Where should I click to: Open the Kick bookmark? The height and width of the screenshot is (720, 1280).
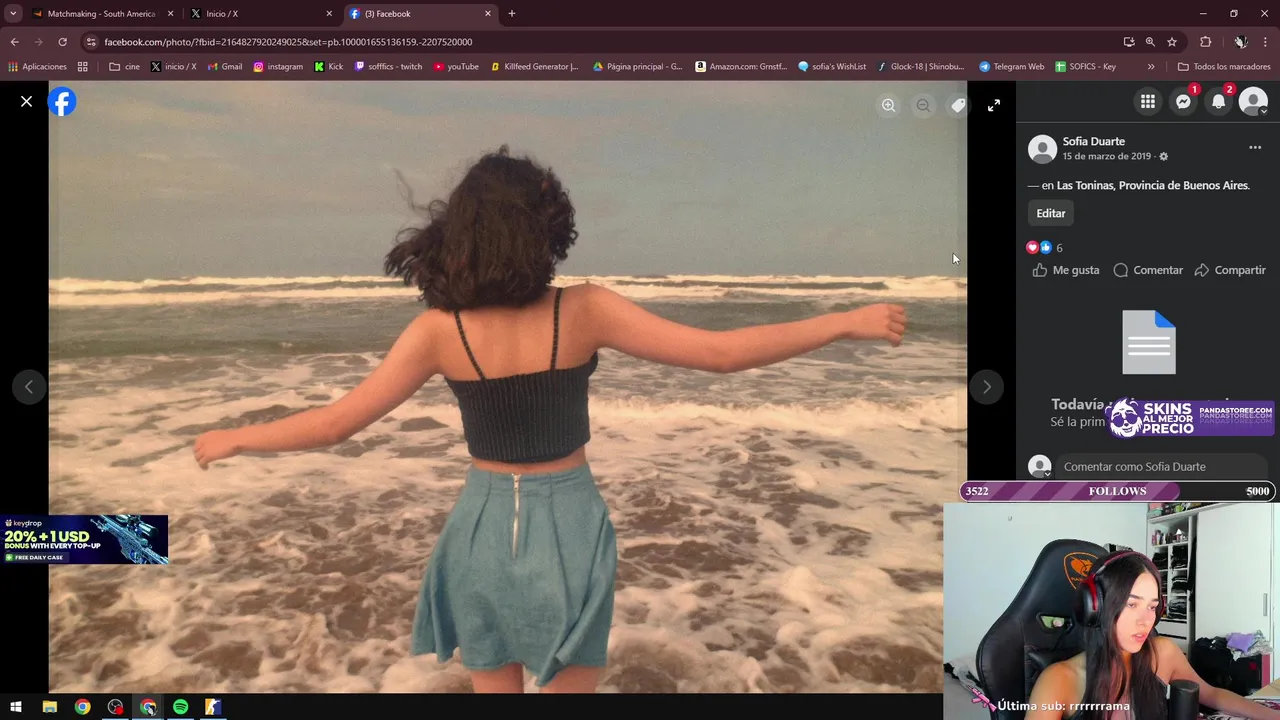pos(329,67)
